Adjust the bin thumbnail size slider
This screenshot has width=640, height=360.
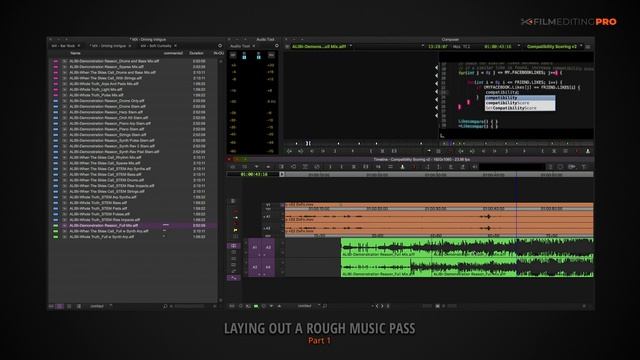(x=189, y=306)
